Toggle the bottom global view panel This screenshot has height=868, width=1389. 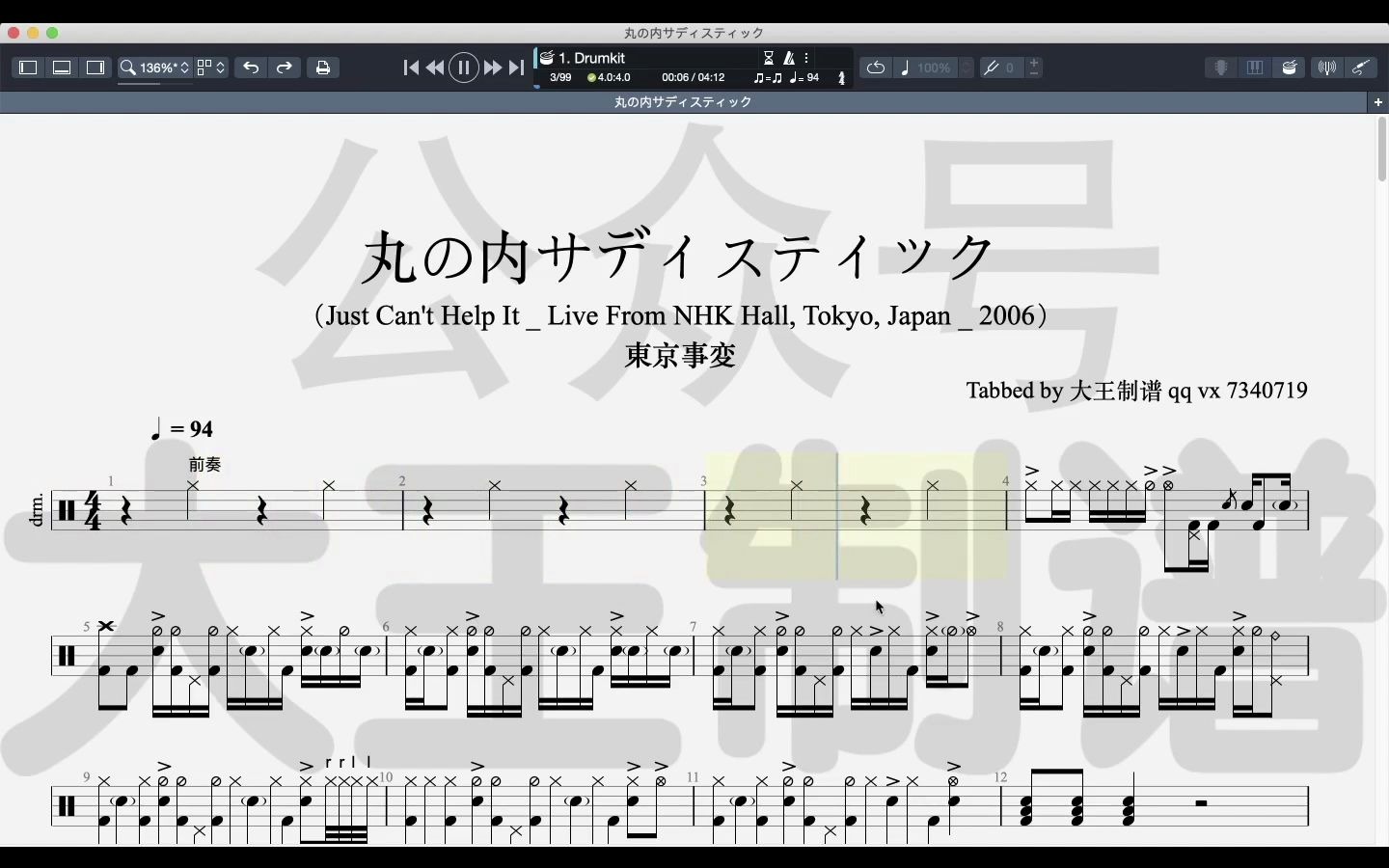point(62,68)
